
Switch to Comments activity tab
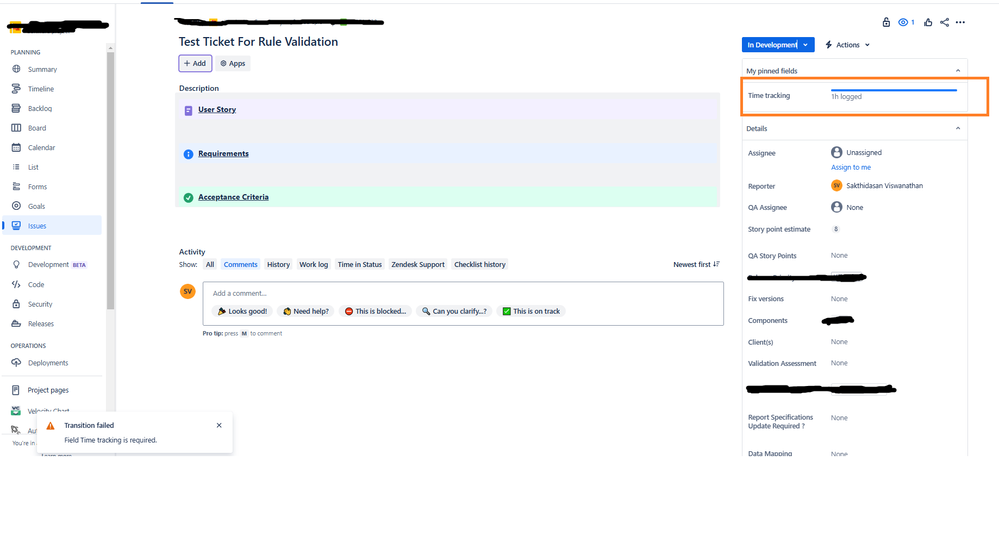240,264
